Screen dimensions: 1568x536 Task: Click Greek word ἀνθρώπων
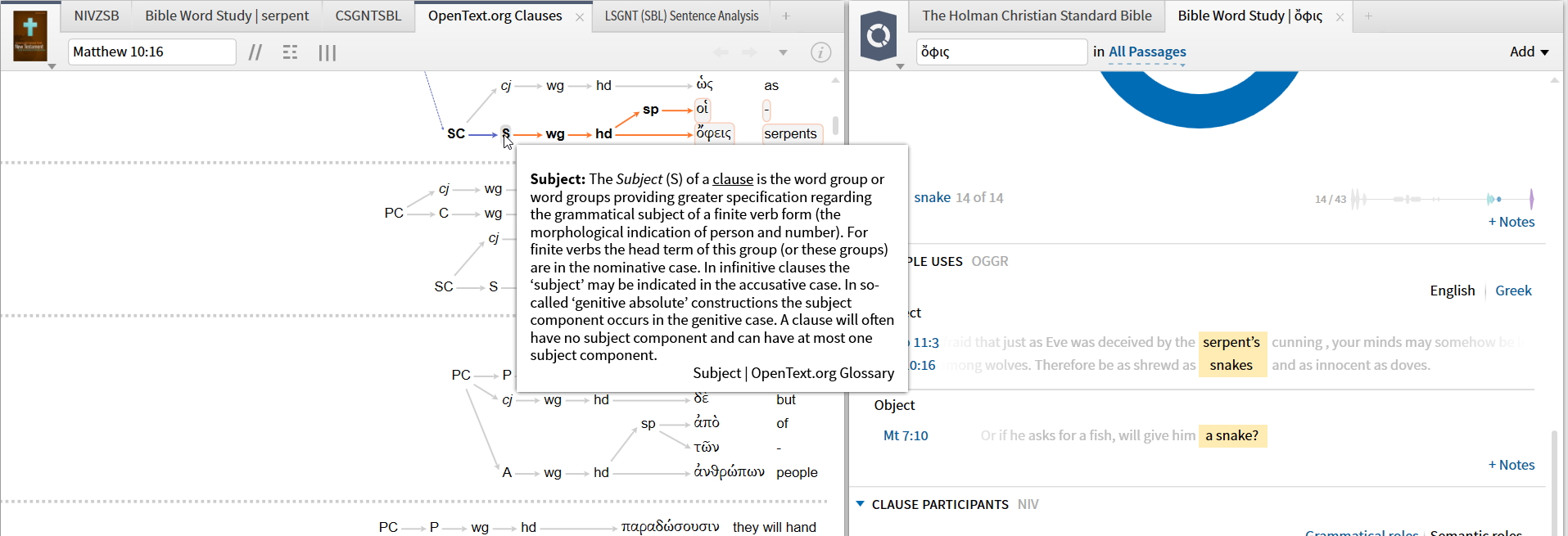(730, 472)
